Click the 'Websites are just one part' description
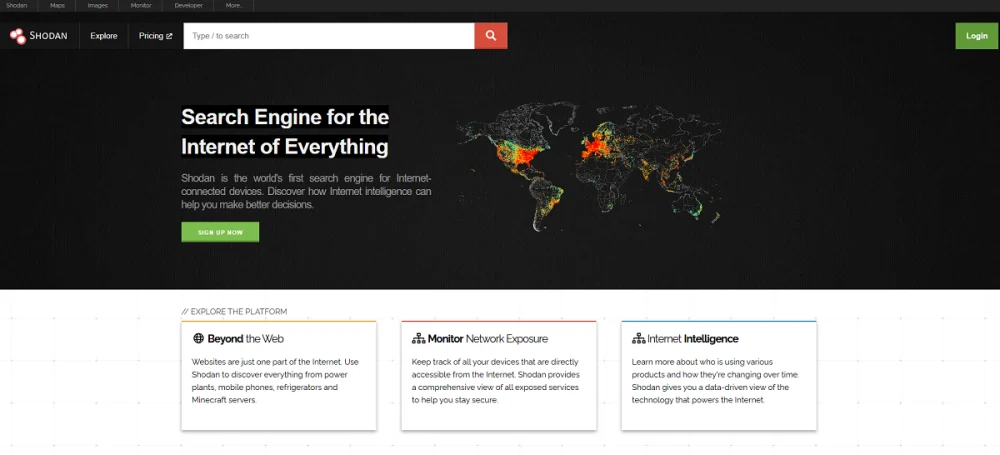 coord(276,381)
